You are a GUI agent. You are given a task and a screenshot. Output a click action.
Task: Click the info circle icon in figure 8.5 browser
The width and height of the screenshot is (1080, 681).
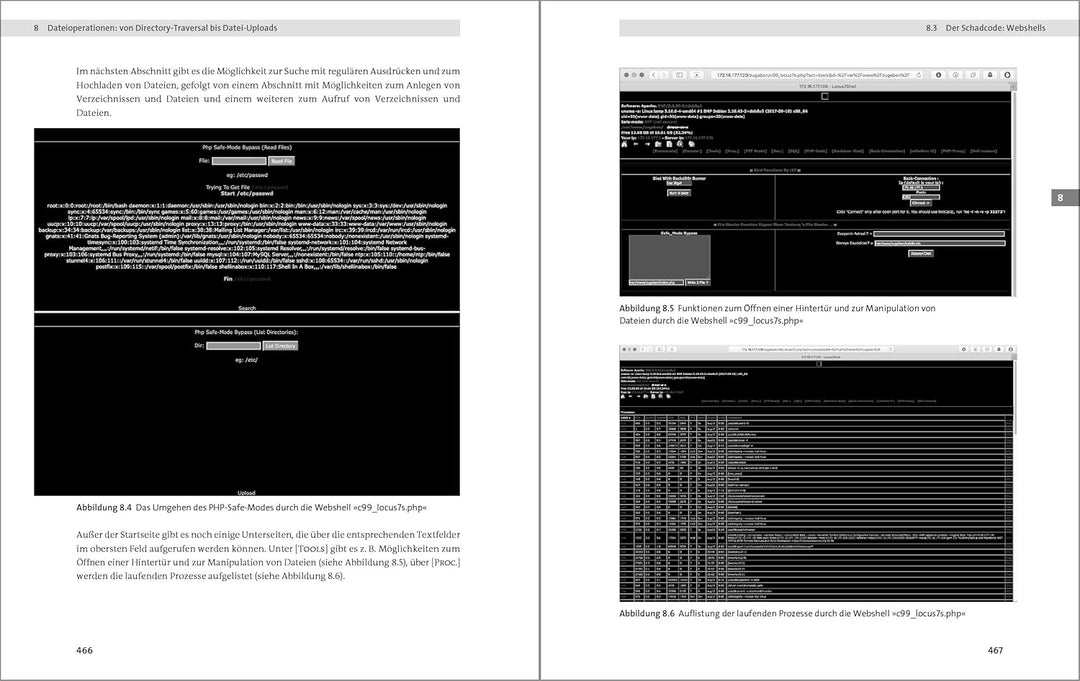point(956,75)
